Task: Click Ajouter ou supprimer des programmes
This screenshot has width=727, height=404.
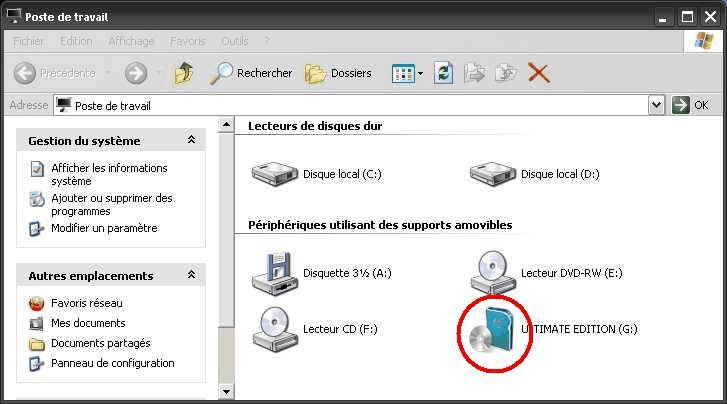Action: [x=112, y=205]
